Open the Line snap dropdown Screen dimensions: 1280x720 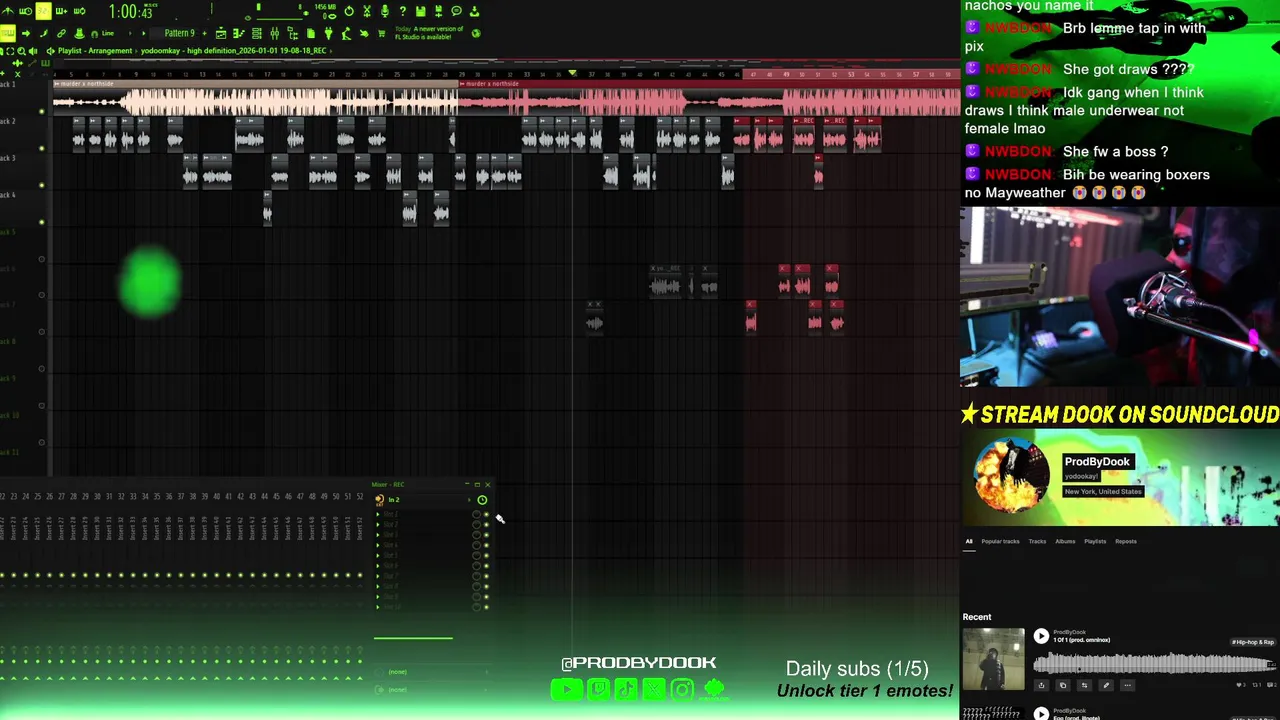107,33
